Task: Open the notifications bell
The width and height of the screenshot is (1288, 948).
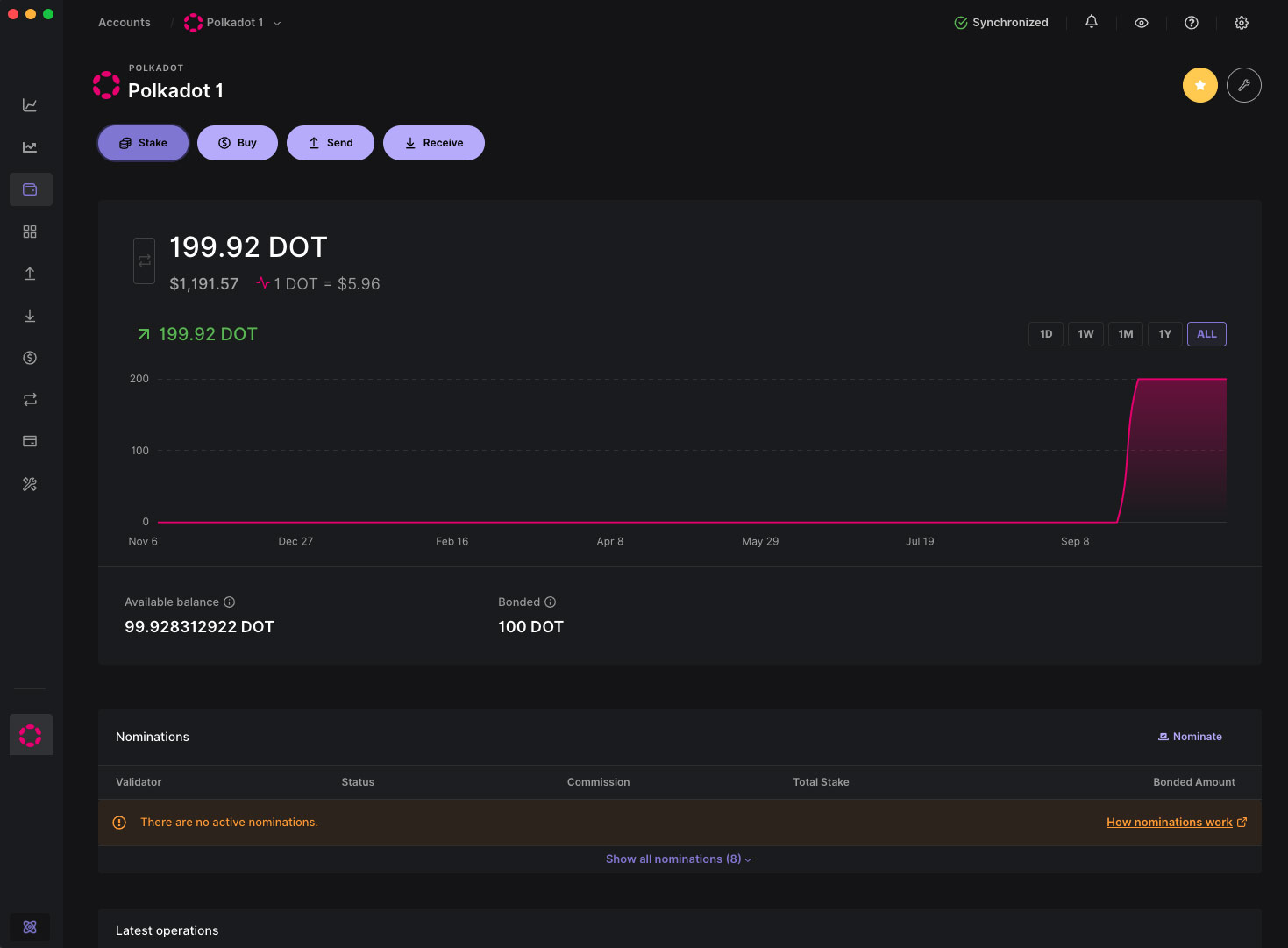Action: pos(1092,22)
